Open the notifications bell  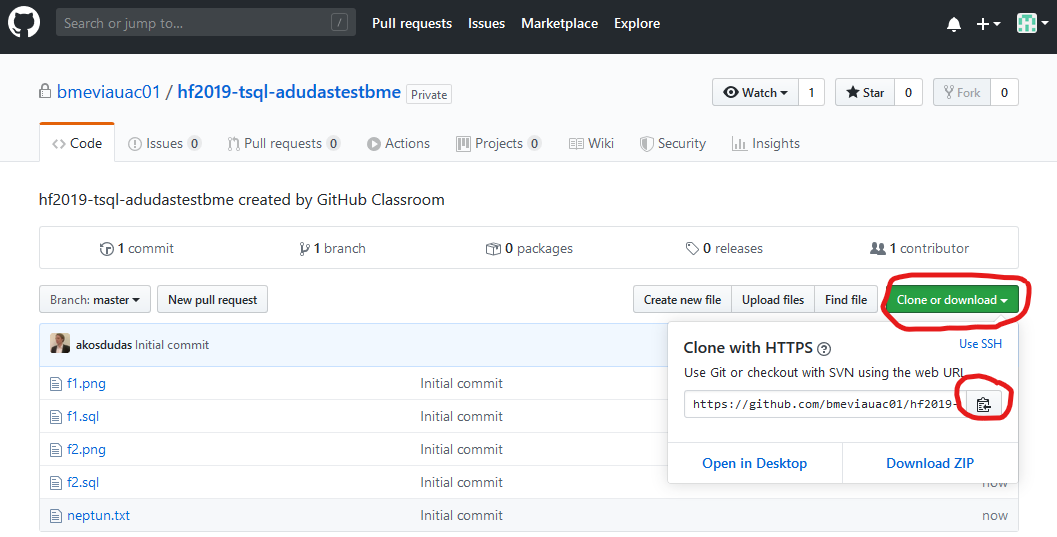tap(953, 24)
